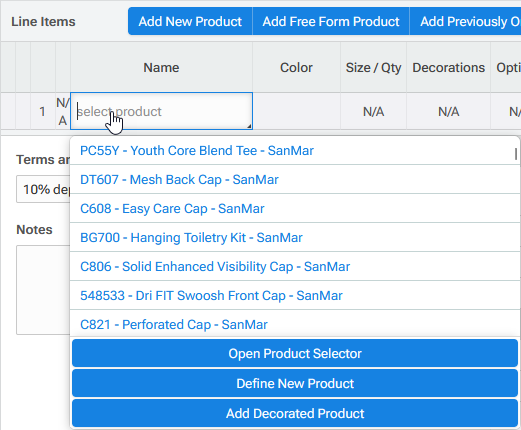
Task: Choose PC55Y Youth Core Blend Tee
Action: click(x=295, y=151)
